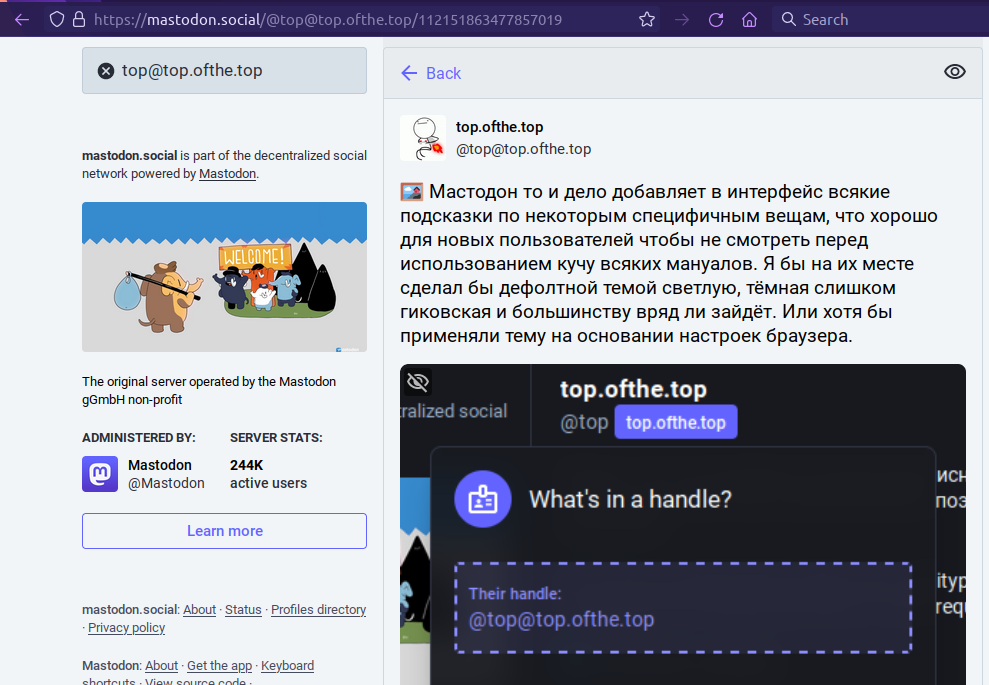Open the Get the app link
The width and height of the screenshot is (989, 685).
[x=219, y=665]
